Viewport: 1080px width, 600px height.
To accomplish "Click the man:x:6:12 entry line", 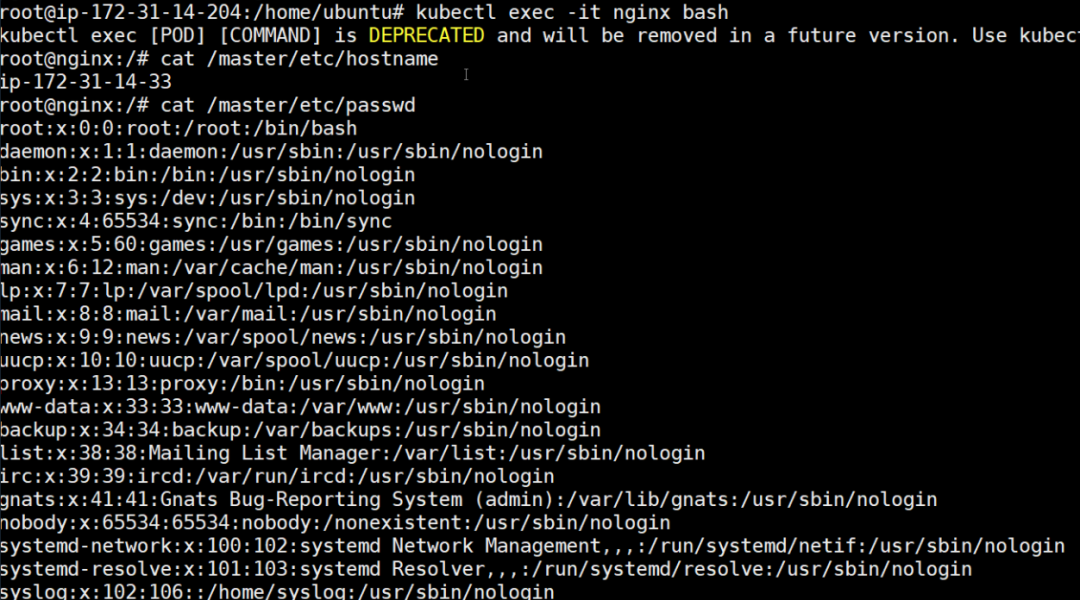I will pyautogui.click(x=271, y=267).
